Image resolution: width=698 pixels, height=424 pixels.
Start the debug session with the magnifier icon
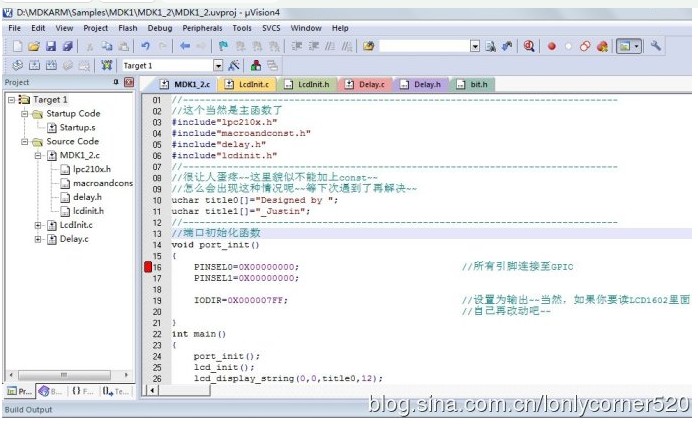pyautogui.click(x=529, y=46)
